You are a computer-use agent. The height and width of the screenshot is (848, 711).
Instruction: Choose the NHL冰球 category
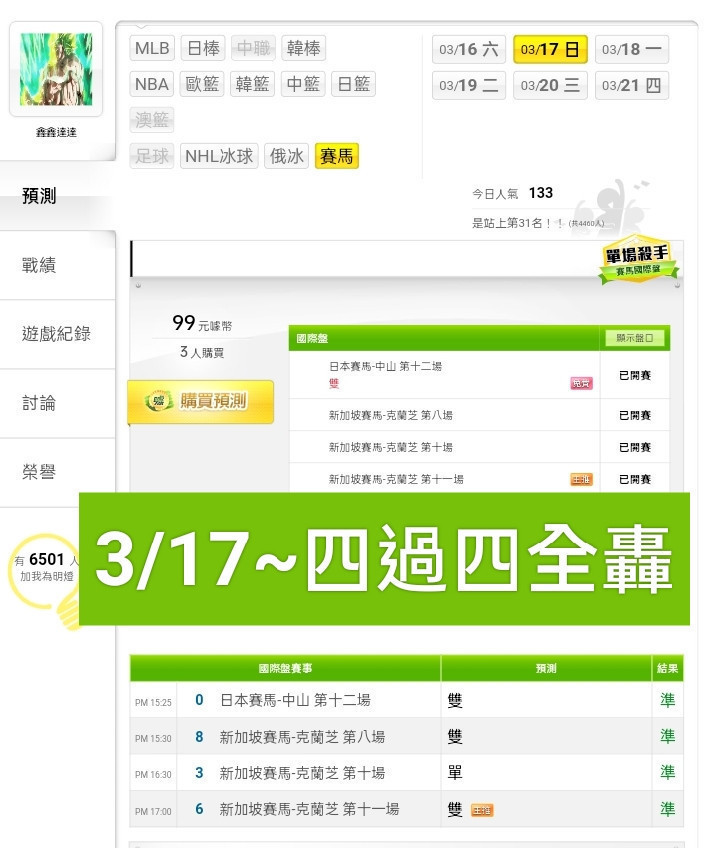[219, 156]
